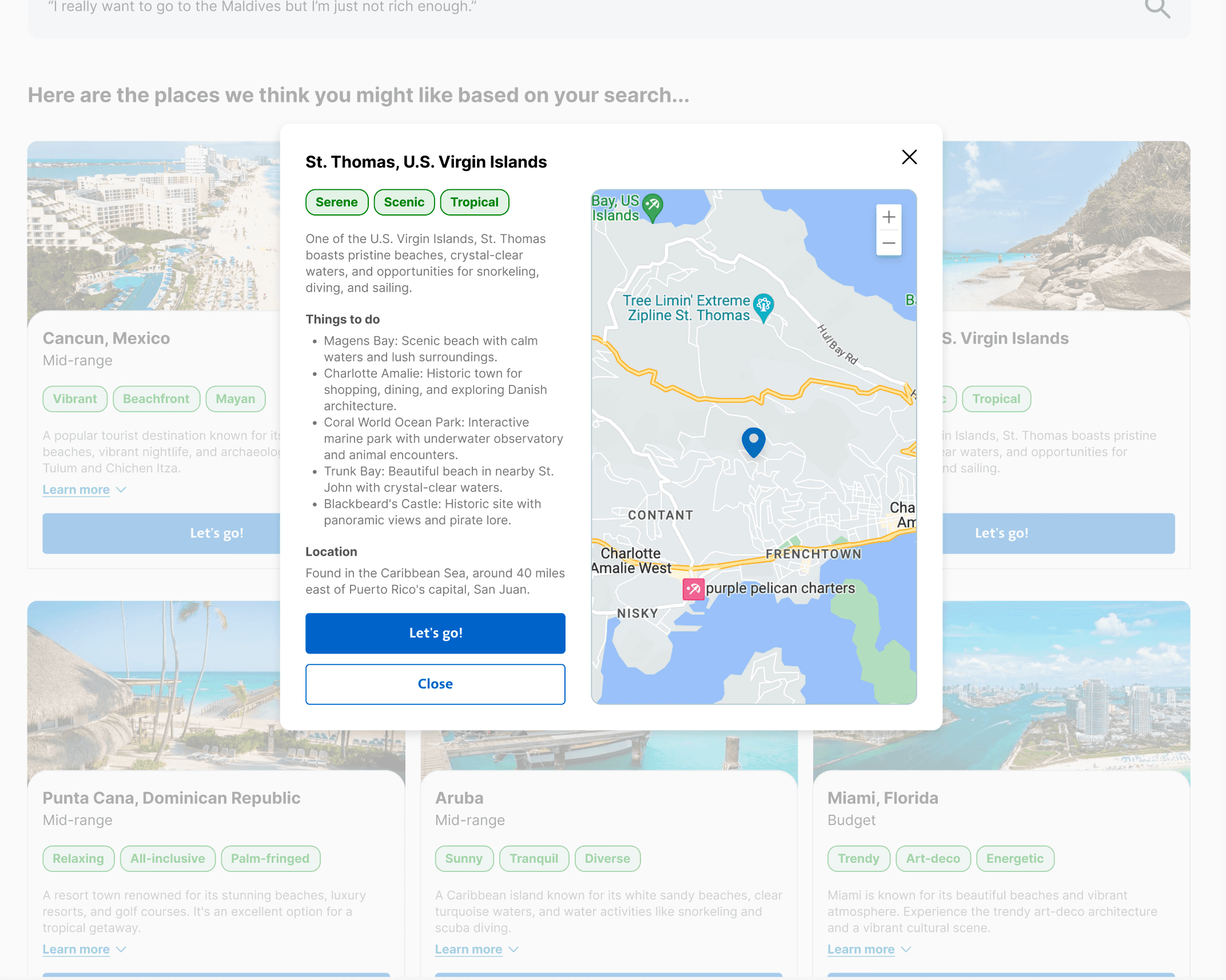Close the St. Thomas details dialog with X
1226x980 pixels.
pos(909,157)
